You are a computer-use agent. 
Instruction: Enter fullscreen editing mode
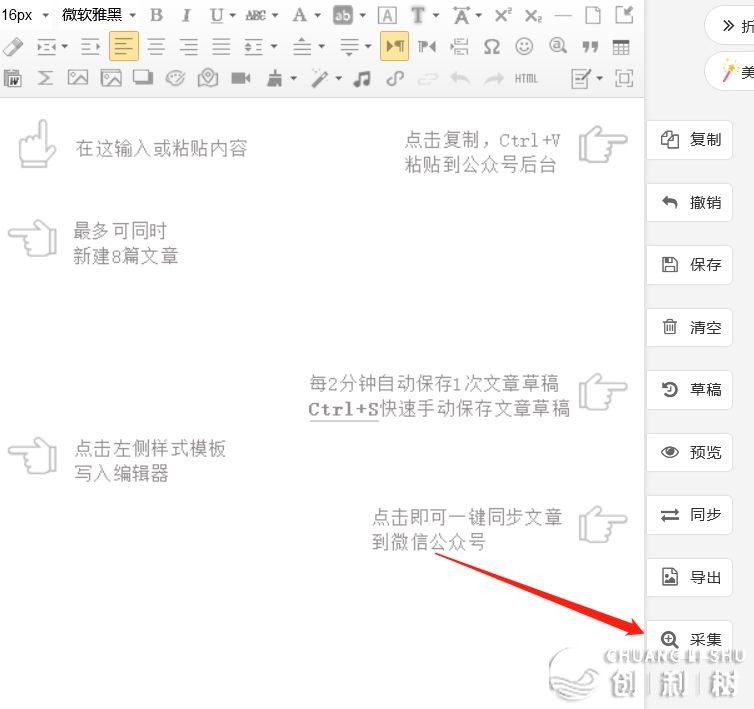624,78
